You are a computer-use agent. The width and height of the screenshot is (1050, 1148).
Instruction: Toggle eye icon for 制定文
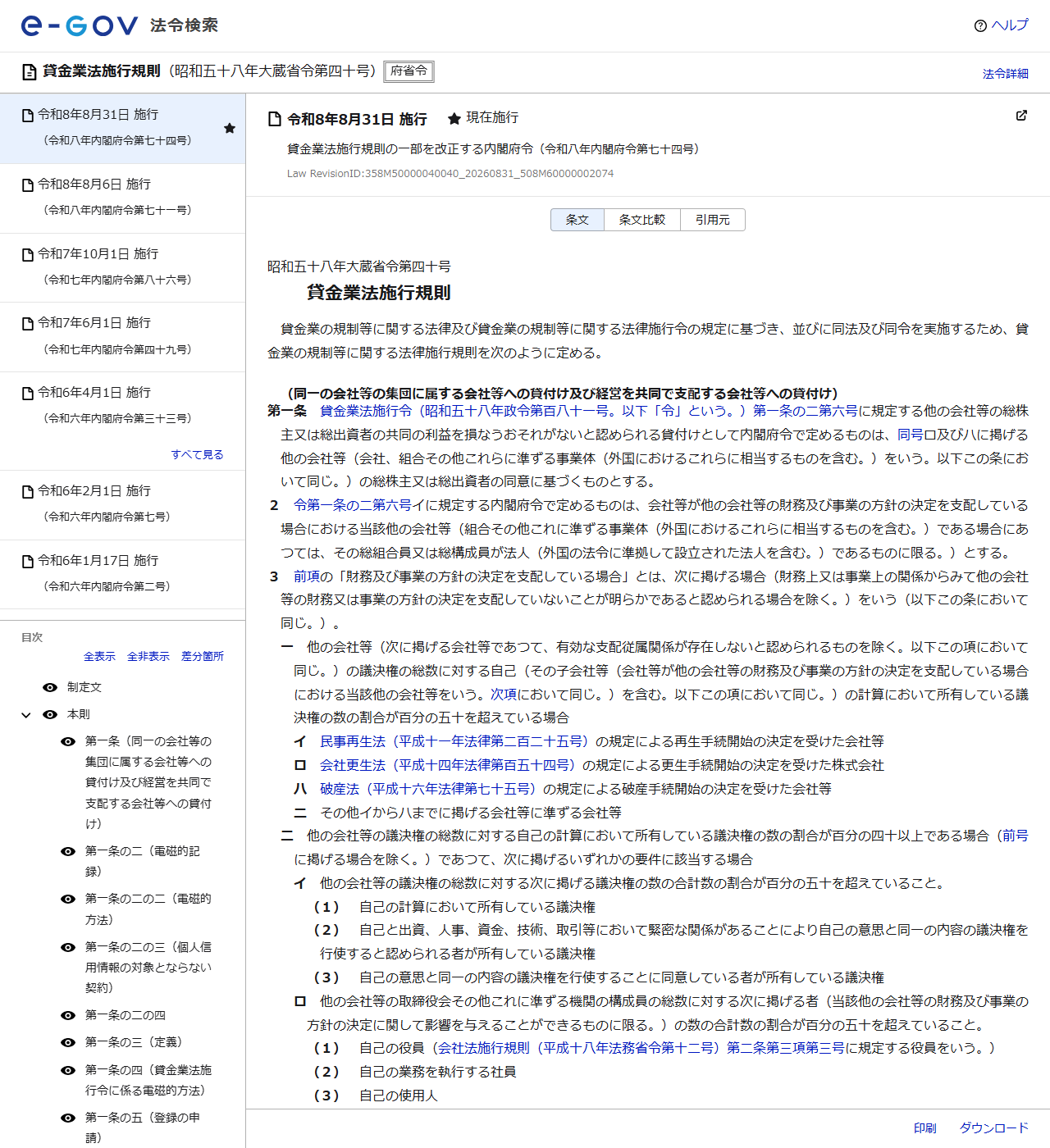(50, 687)
